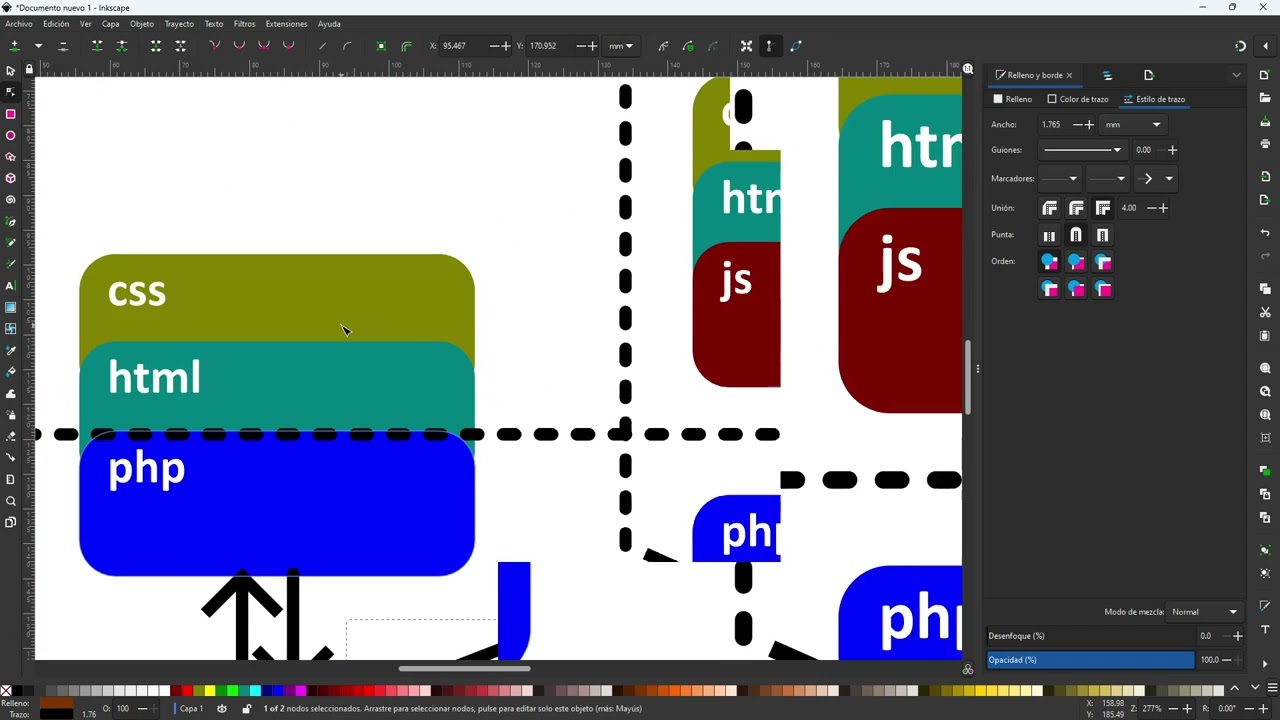Switch to the Color de trazo tab
This screenshot has height=720, width=1280.
click(1078, 99)
